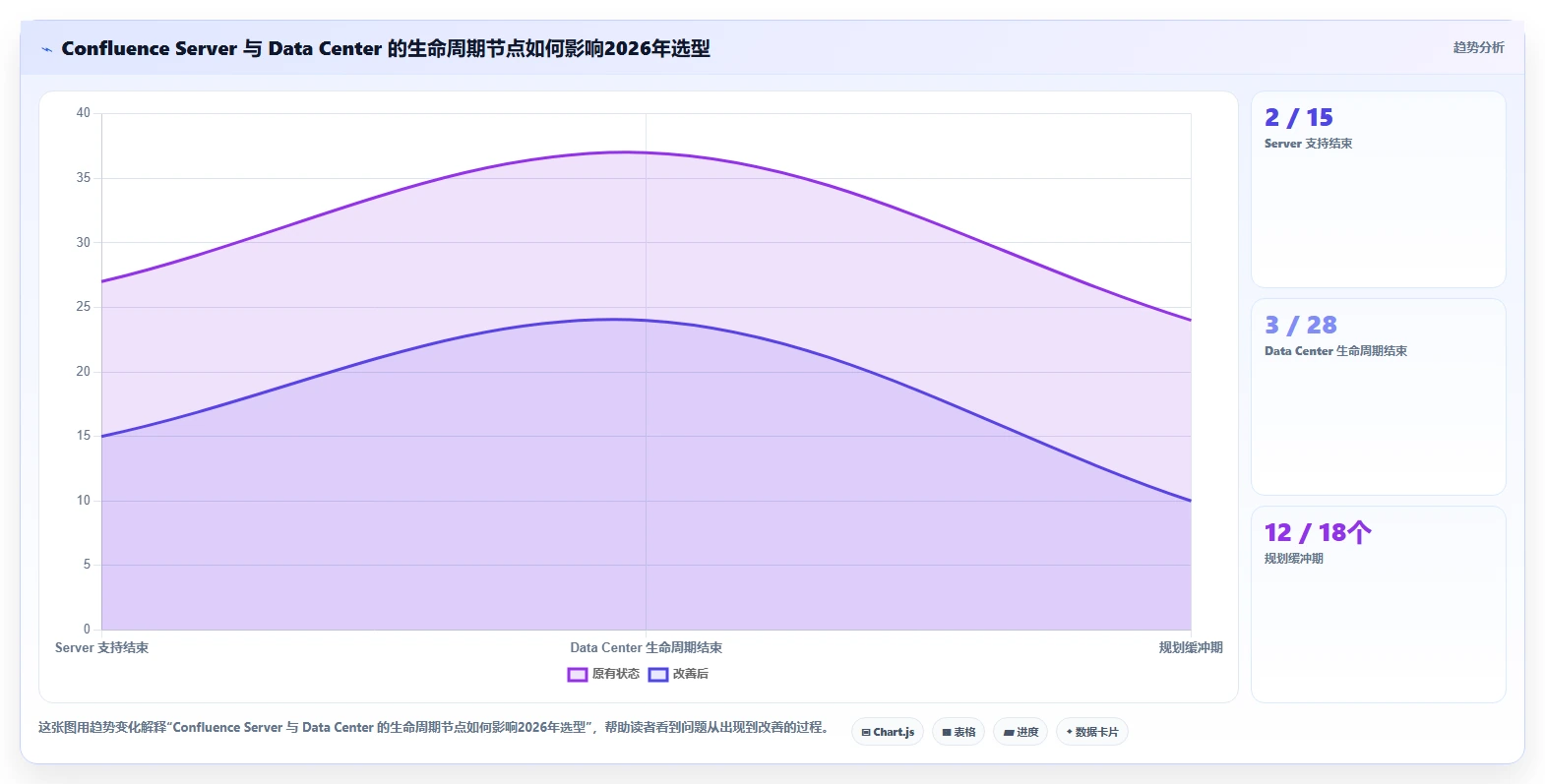Click the 原有状态 legend label
Image resolution: width=1545 pixels, height=784 pixels.
coord(616,674)
